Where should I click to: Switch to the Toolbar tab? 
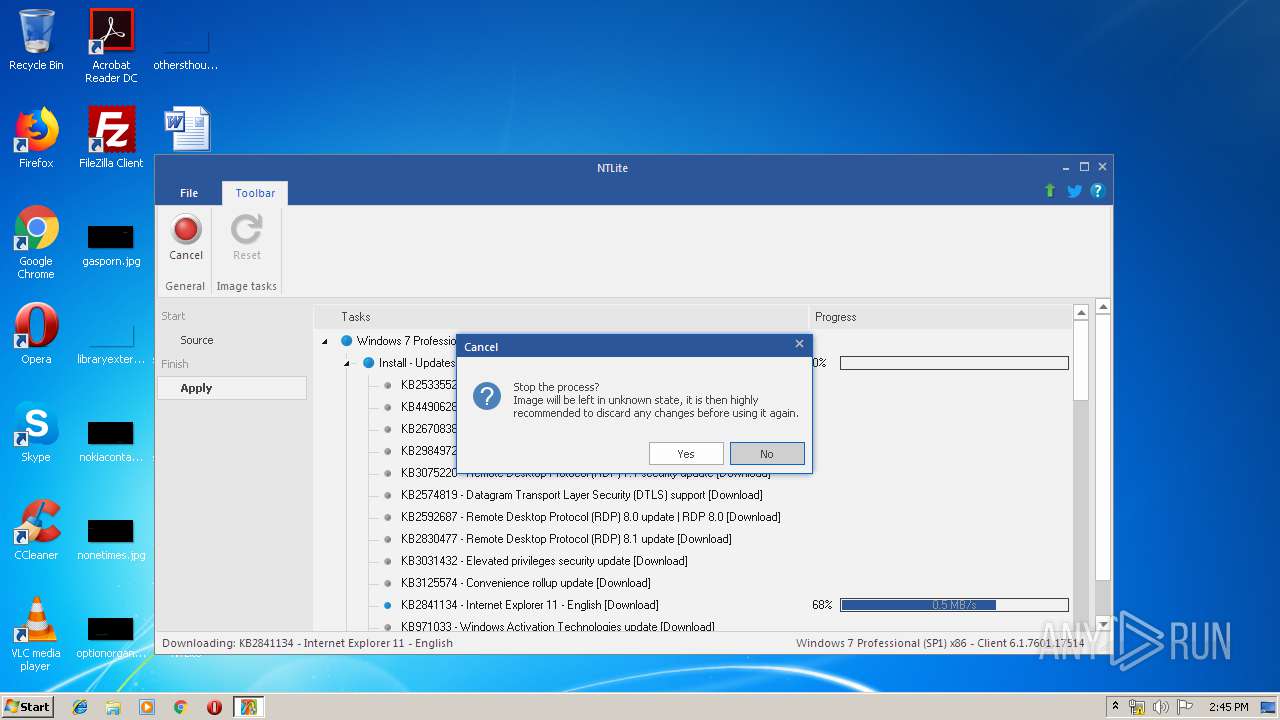click(255, 193)
